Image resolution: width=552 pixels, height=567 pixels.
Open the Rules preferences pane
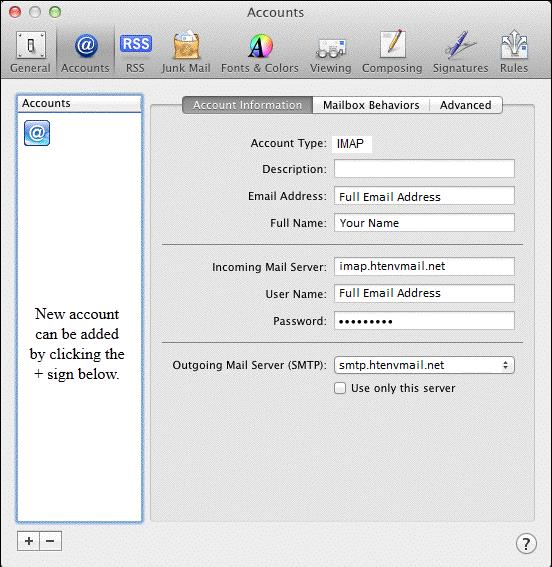point(514,52)
